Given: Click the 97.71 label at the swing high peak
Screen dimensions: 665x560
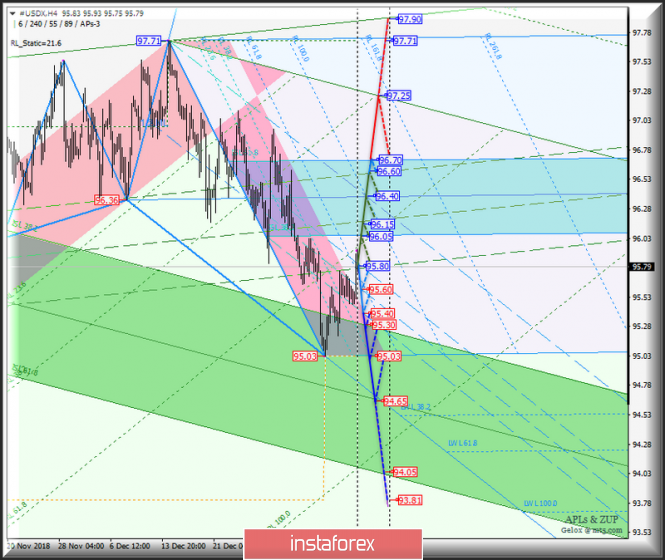Looking at the screenshot, I should (148, 41).
